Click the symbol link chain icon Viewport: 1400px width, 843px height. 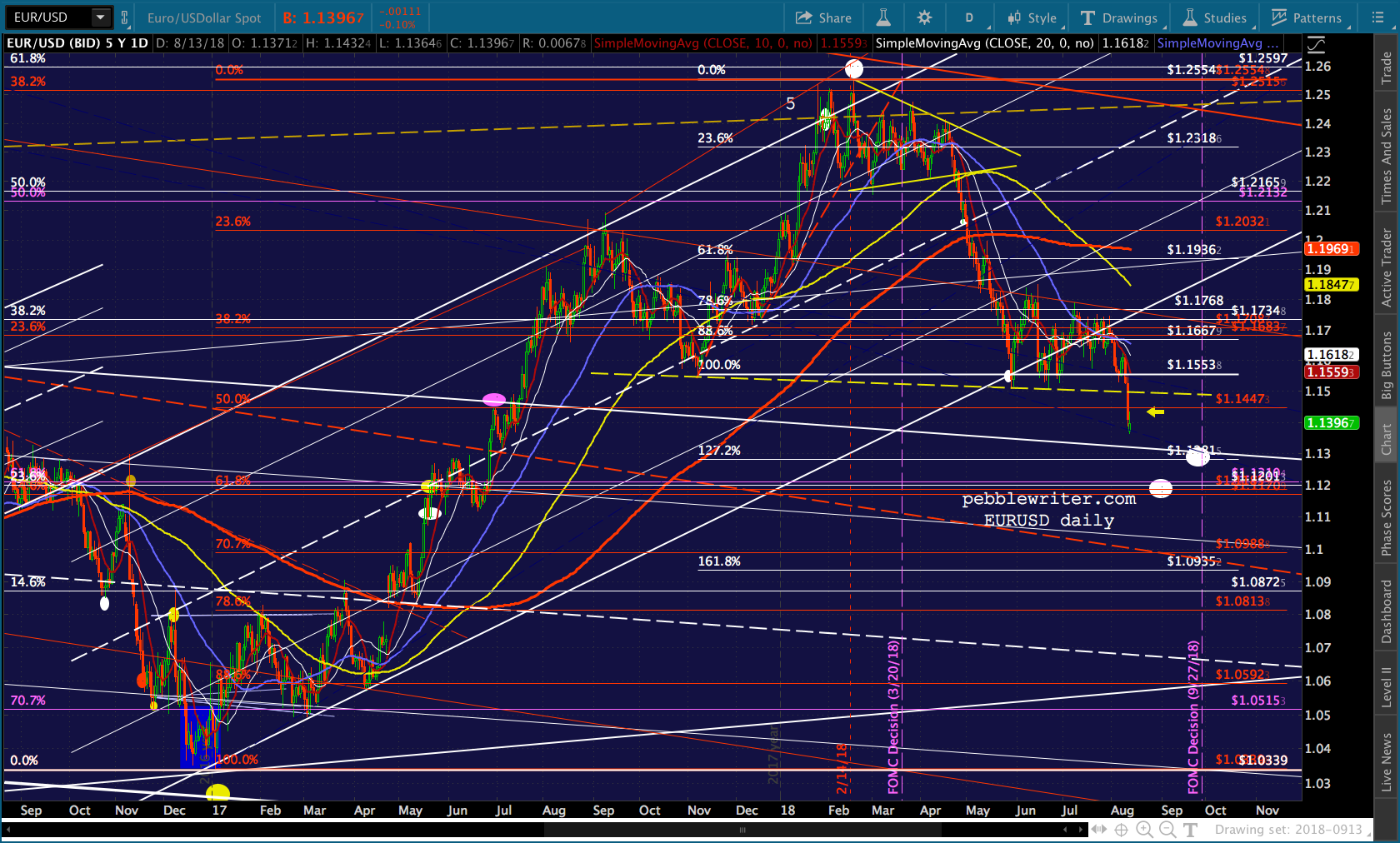coord(124,17)
